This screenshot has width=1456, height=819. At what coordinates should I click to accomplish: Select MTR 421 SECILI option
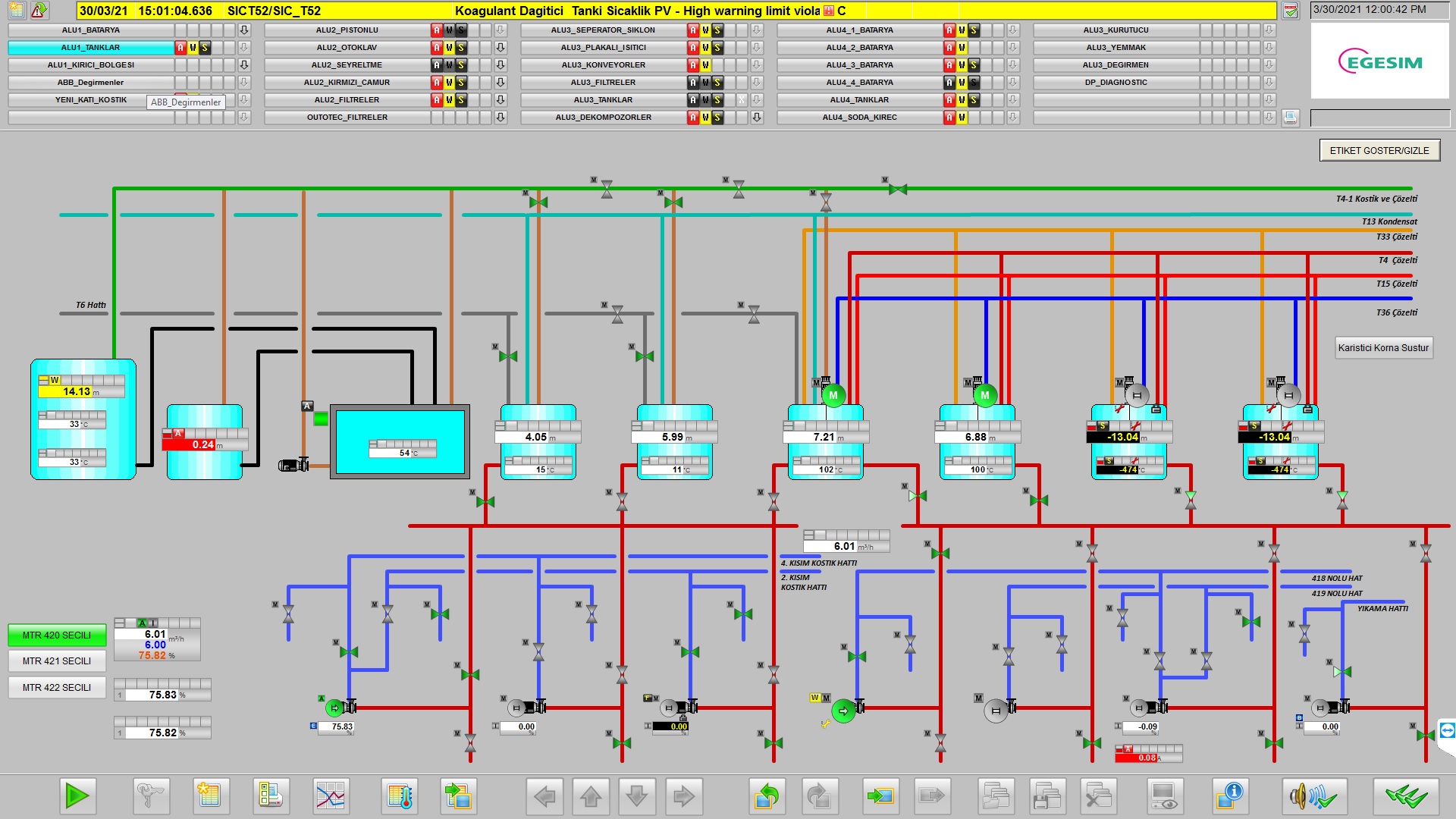tap(57, 661)
